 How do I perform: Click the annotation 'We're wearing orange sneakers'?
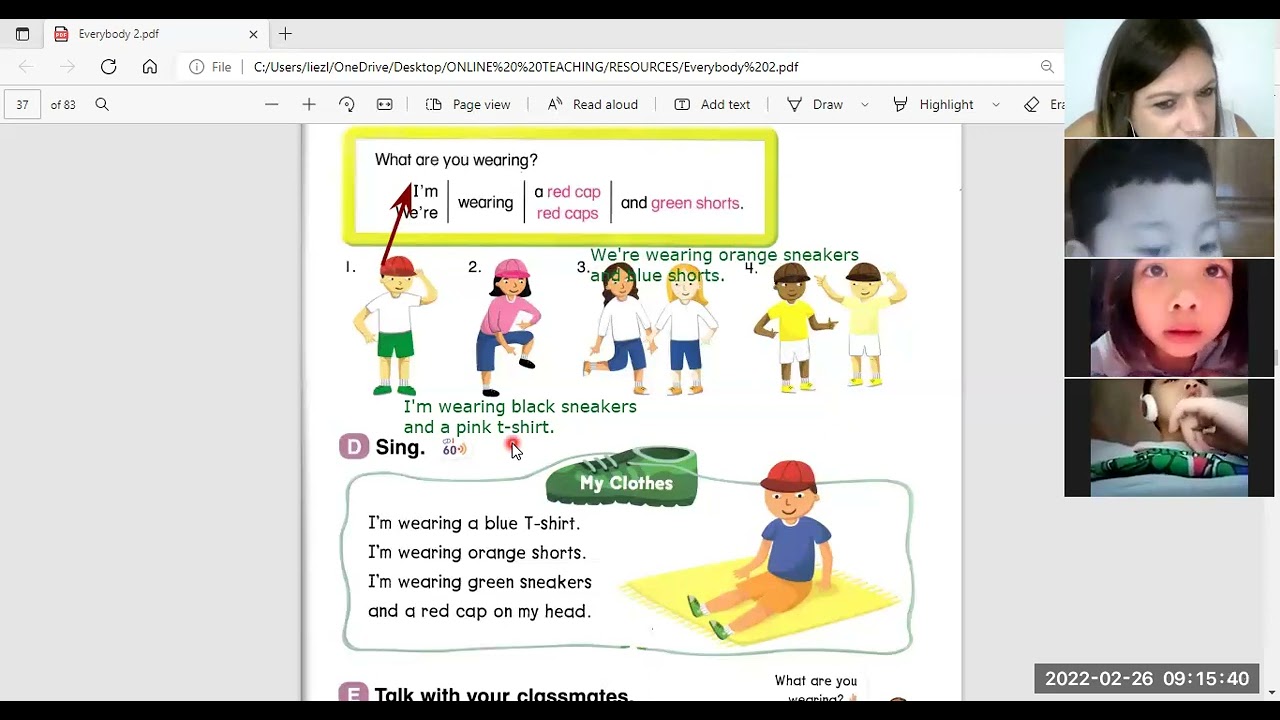pyautogui.click(x=724, y=255)
